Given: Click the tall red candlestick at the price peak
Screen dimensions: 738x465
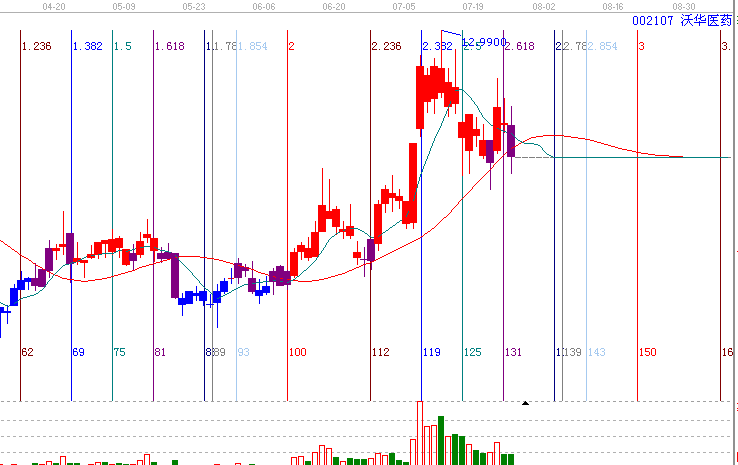Looking at the screenshot, I should (422, 97).
